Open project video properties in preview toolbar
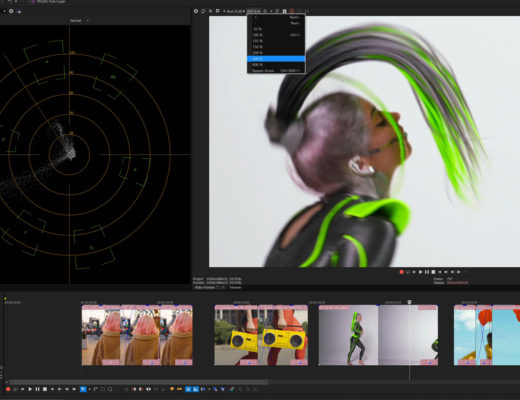Viewport: 520px width, 400px height. point(196,11)
